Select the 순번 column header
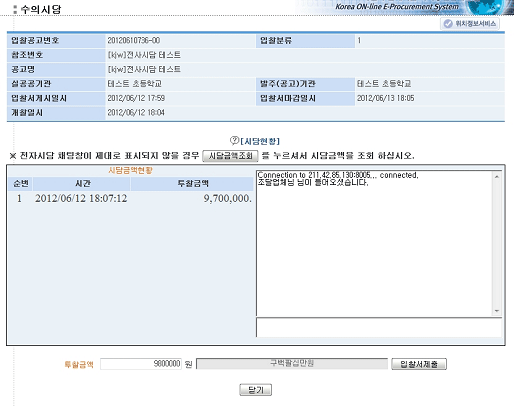Viewport: 514px width, 407px height. point(20,184)
